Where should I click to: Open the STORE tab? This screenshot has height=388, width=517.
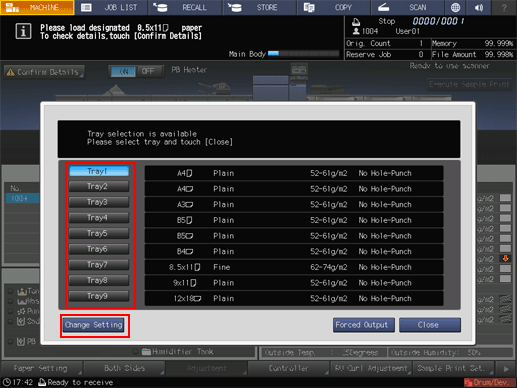click(x=259, y=7)
